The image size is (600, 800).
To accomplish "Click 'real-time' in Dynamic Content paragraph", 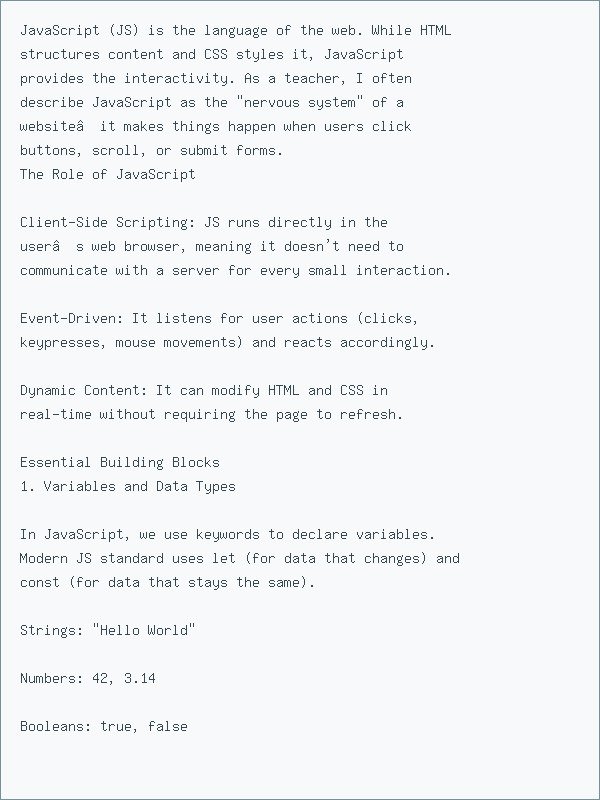I will (x=56, y=414).
